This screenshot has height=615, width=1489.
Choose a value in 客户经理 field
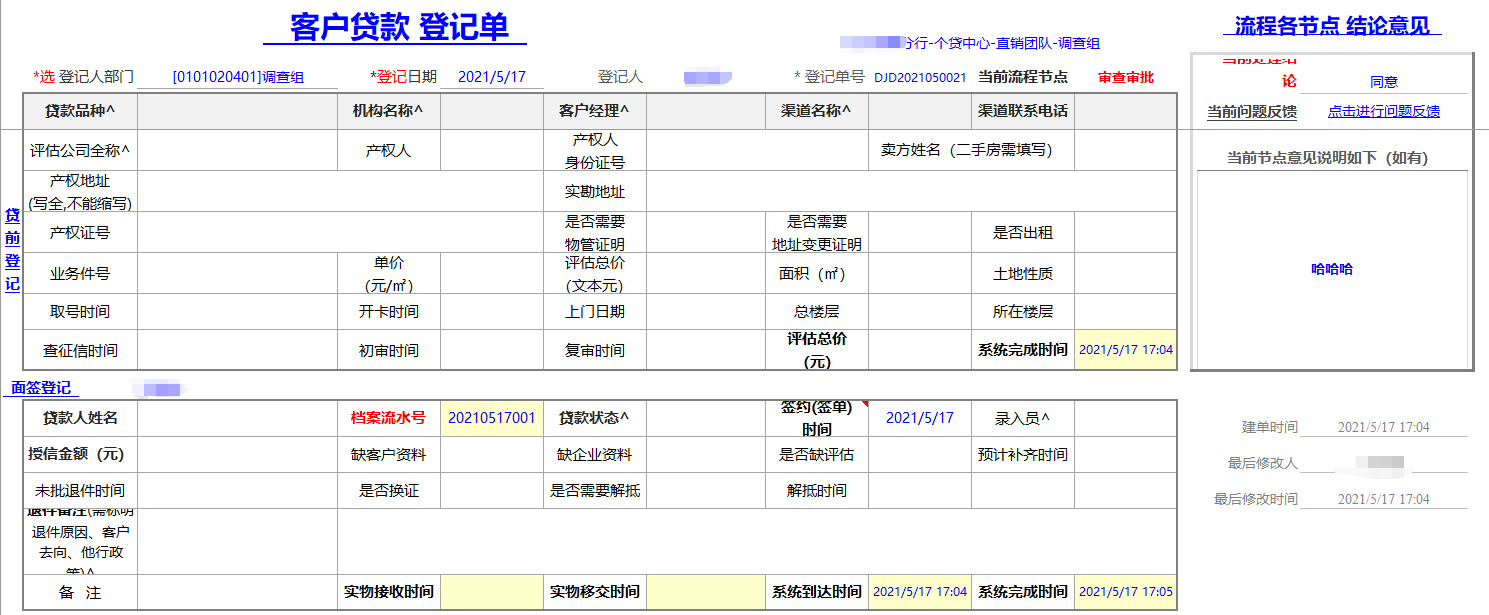click(x=706, y=111)
